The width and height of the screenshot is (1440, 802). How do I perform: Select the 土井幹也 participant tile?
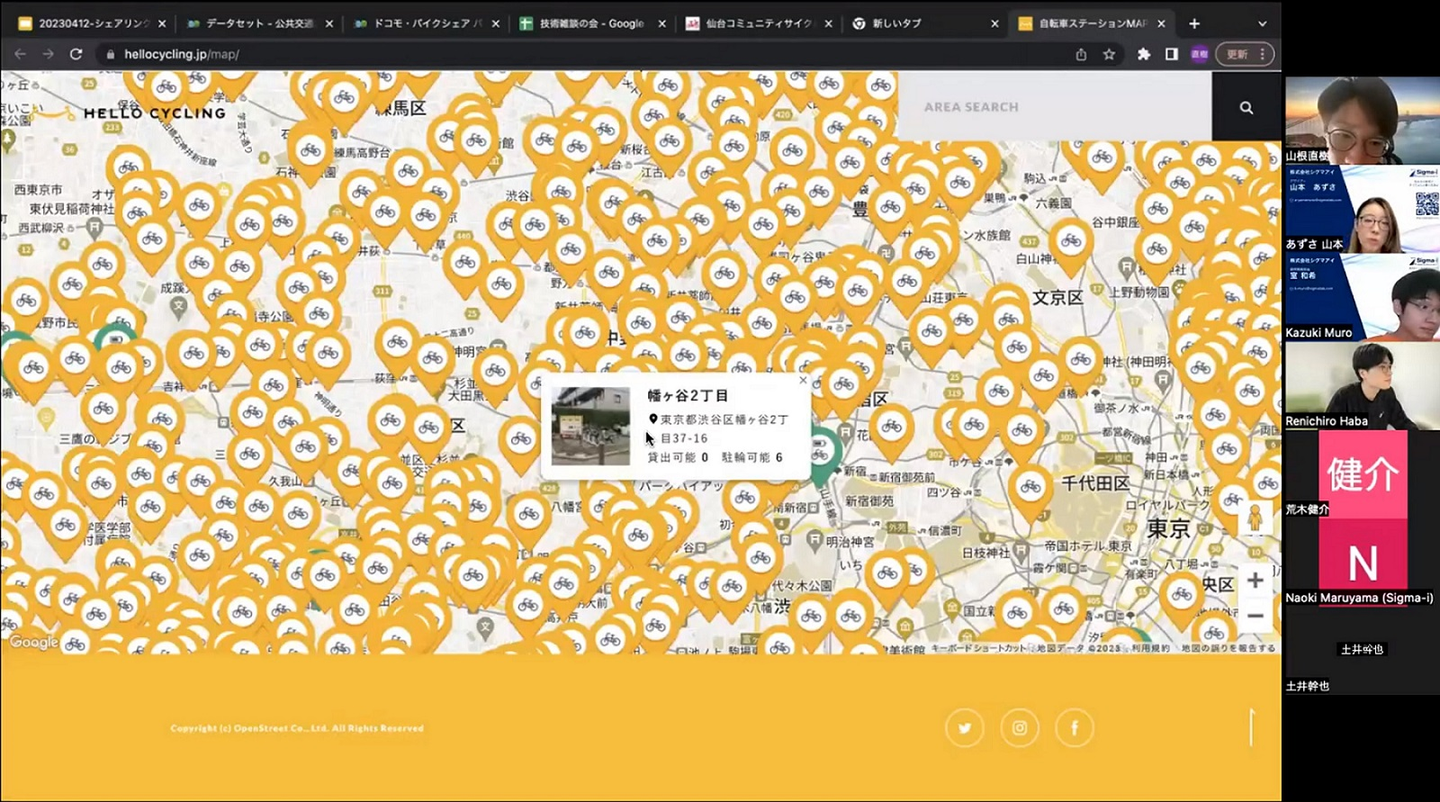[x=1361, y=650]
